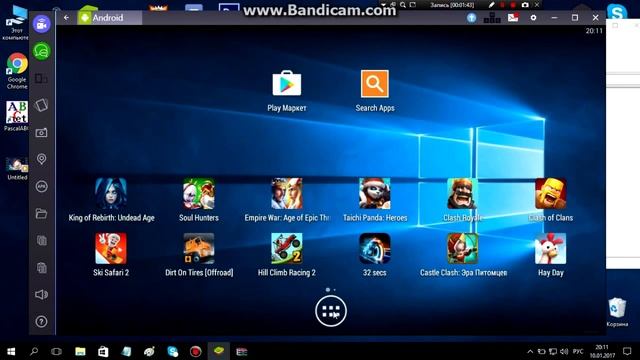This screenshot has width=640, height=360.
Task: Switch language with РУС indicator
Action: pyautogui.click(x=578, y=351)
